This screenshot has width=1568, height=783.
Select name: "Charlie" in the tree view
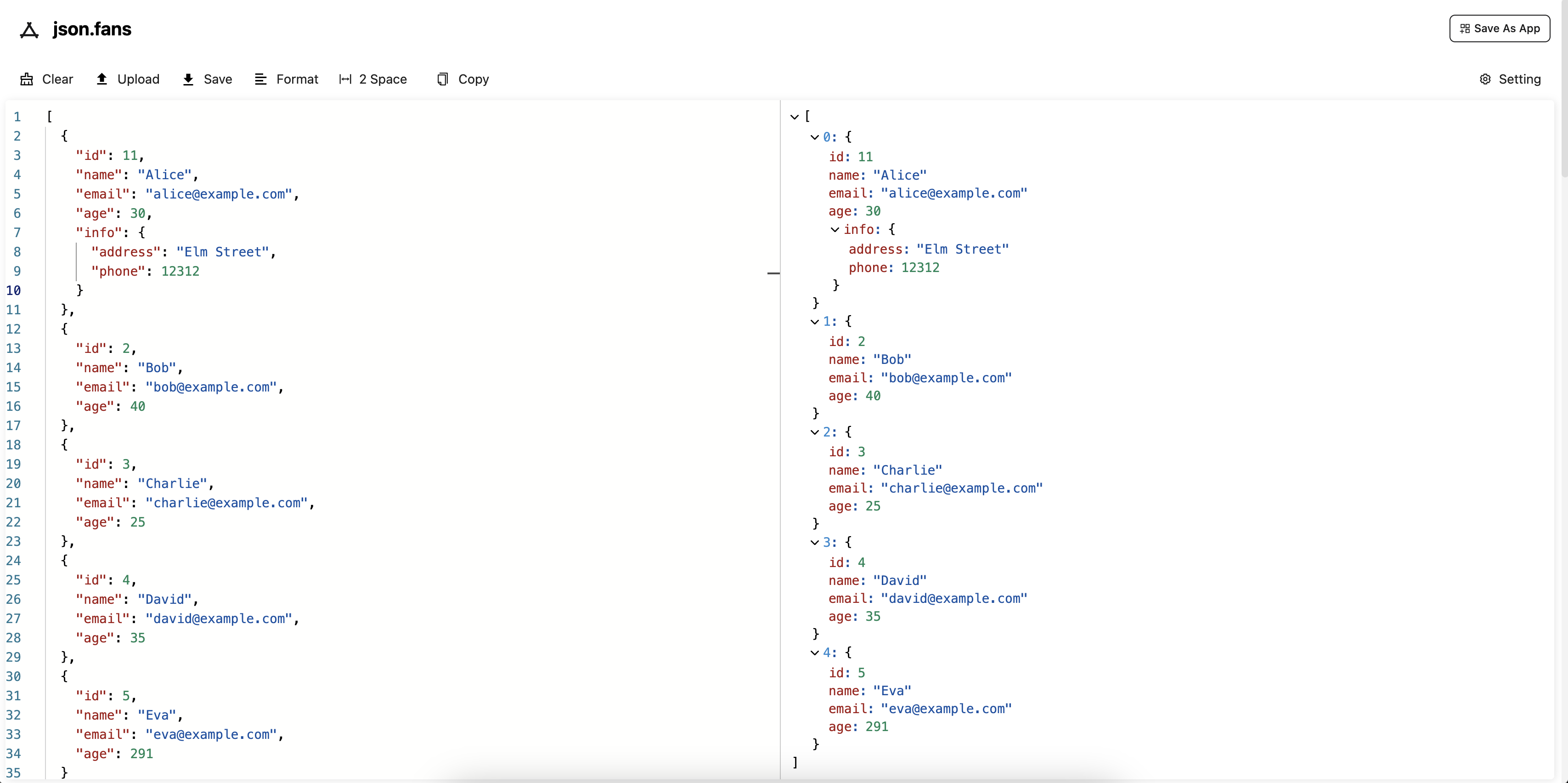click(885, 471)
